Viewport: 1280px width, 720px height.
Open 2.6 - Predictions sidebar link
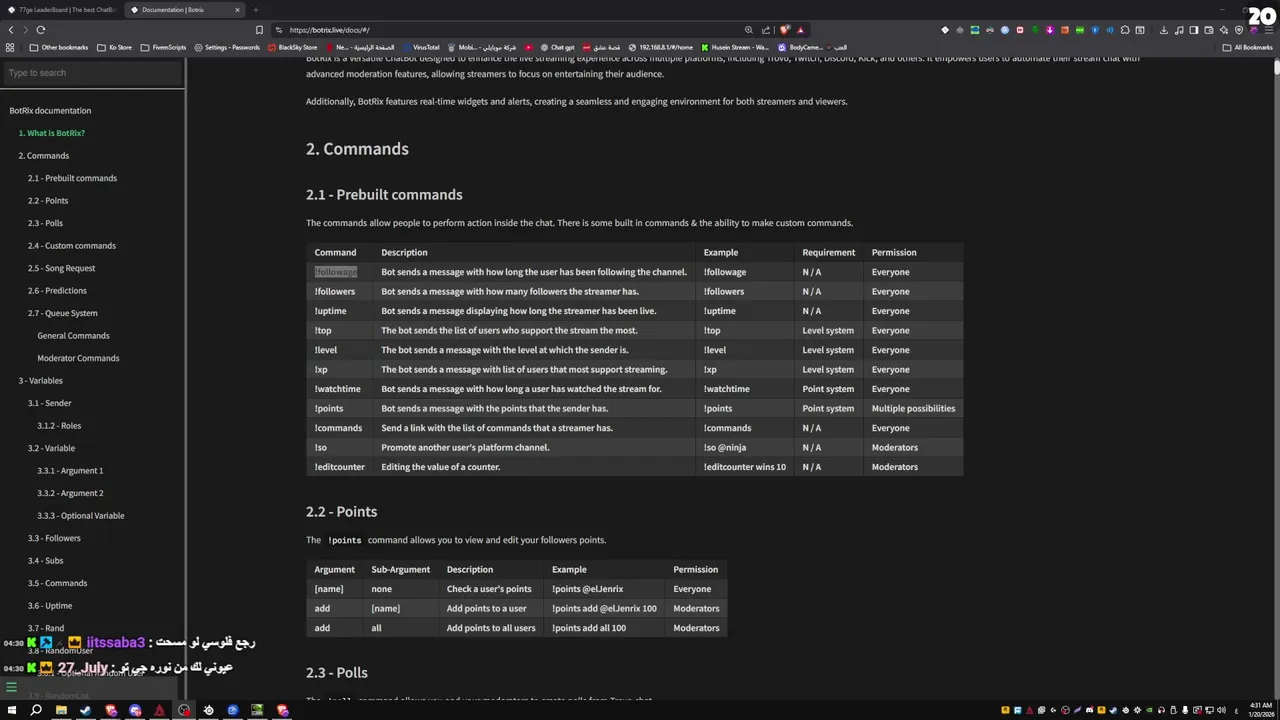tap(57, 291)
